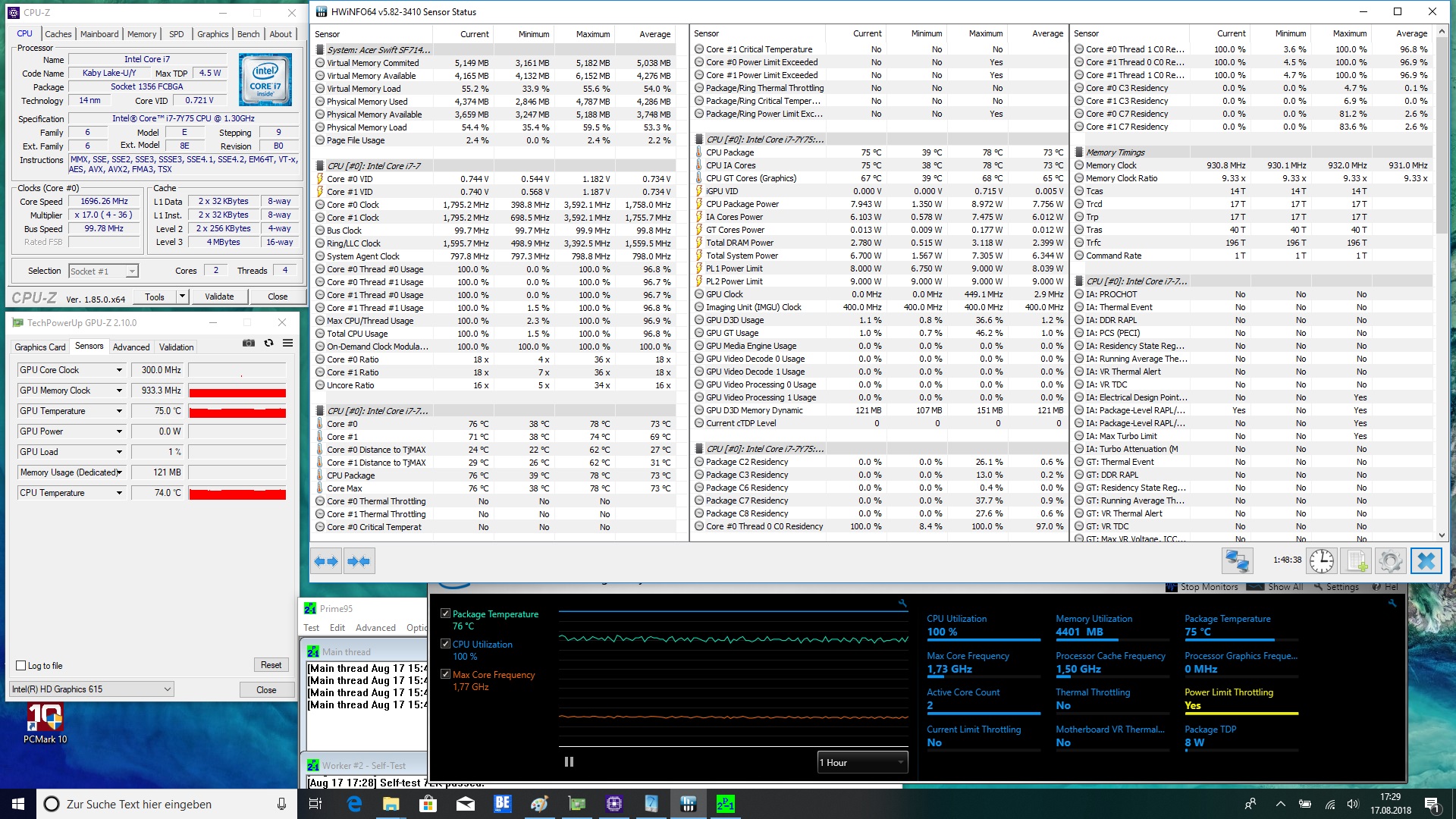The image size is (1456, 819).
Task: Click HWiNFO remote network computers icon
Action: (1237, 561)
